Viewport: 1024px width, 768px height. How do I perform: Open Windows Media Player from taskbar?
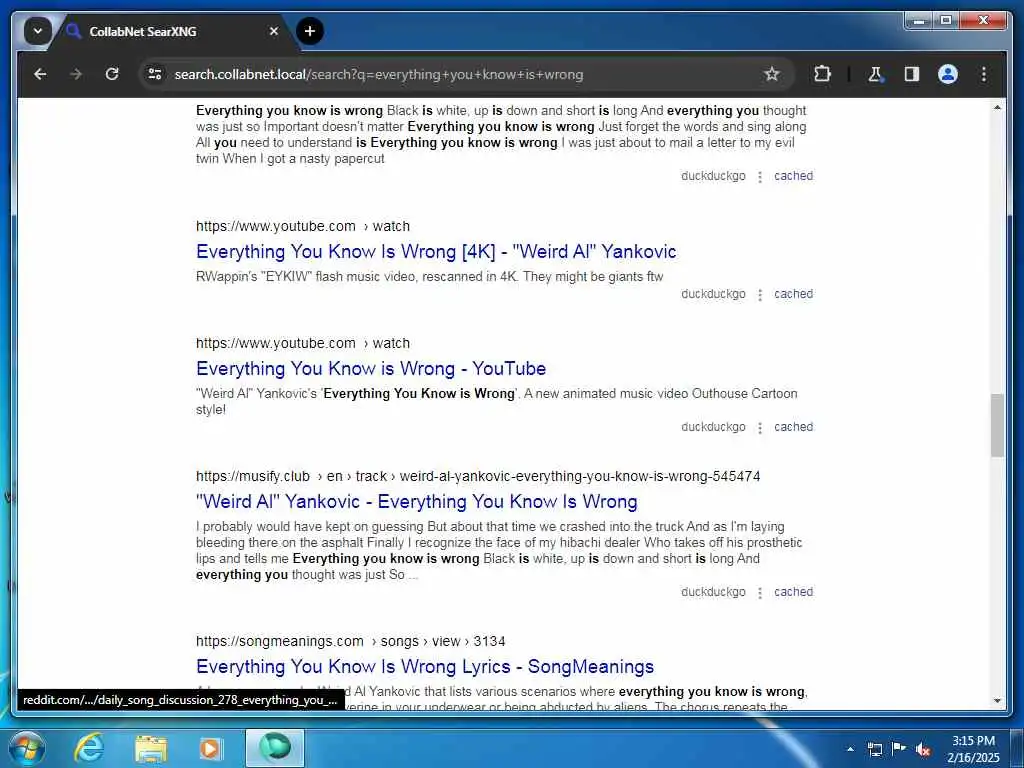coord(210,748)
